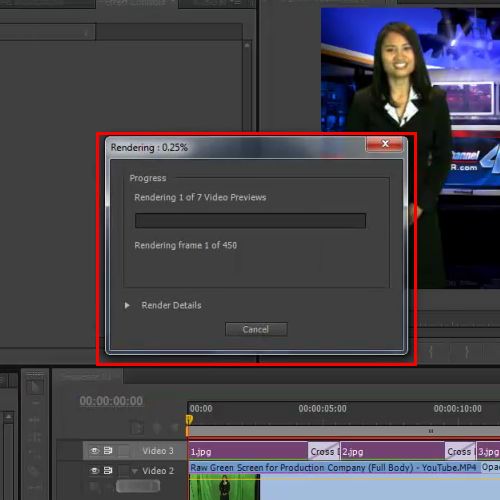This screenshot has height=500, width=500.
Task: Click the timeline timecode 00:00:00:00
Action: (111, 401)
